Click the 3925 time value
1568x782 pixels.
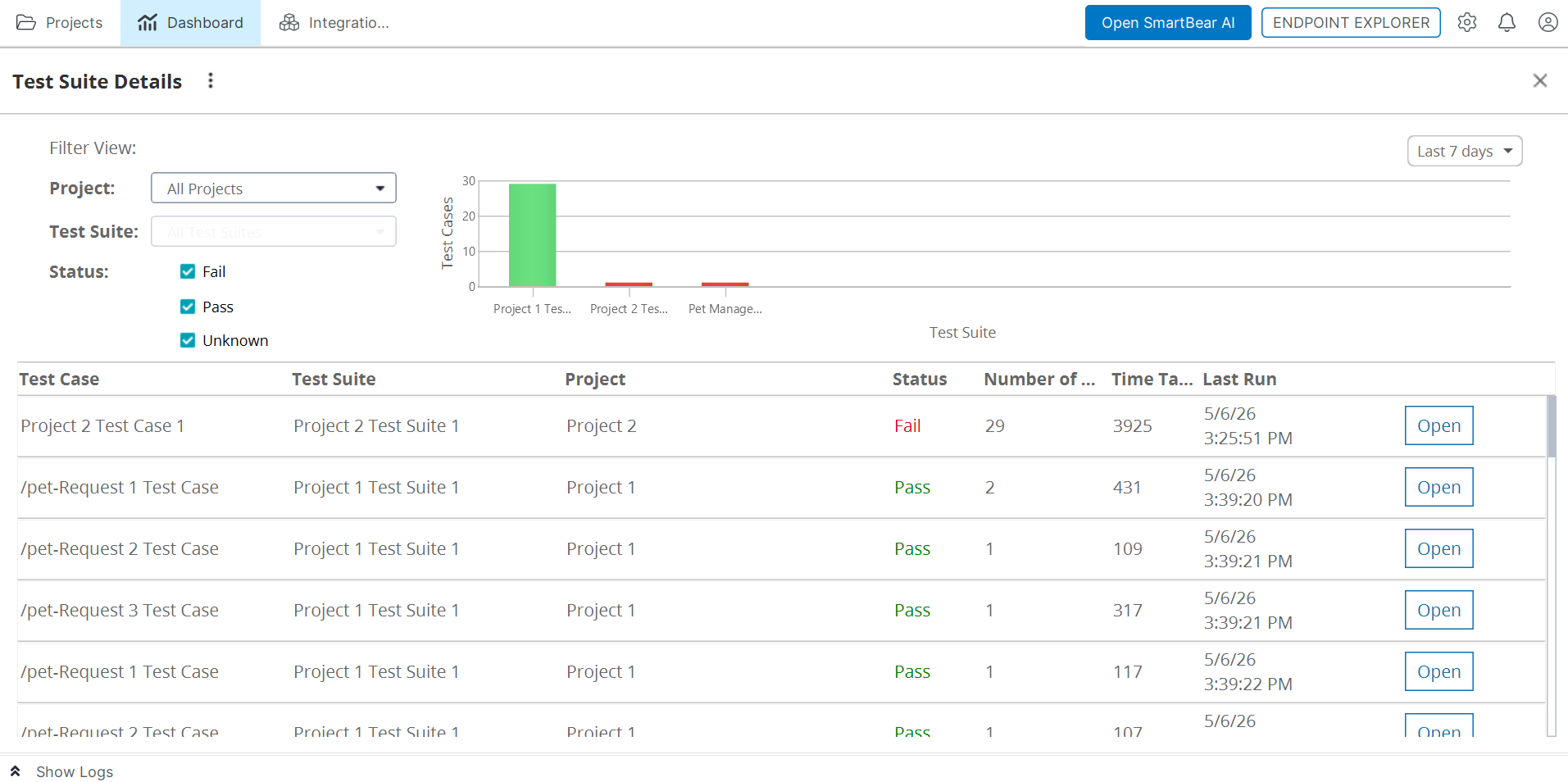1133,425
